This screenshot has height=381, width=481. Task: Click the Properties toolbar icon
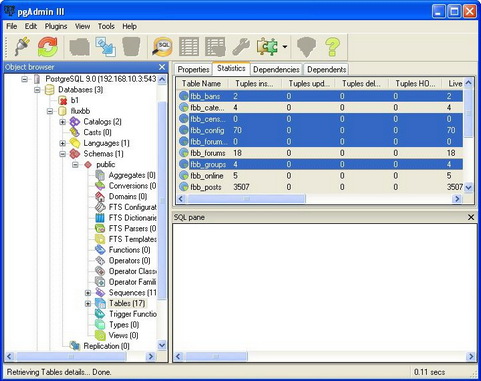click(x=79, y=46)
